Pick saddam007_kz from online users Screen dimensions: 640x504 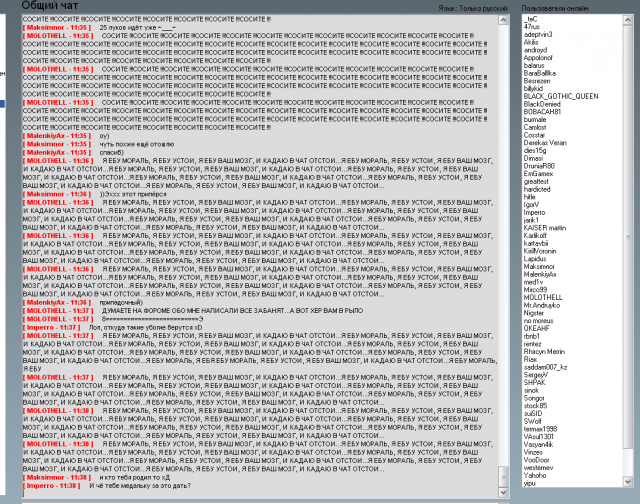(545, 368)
